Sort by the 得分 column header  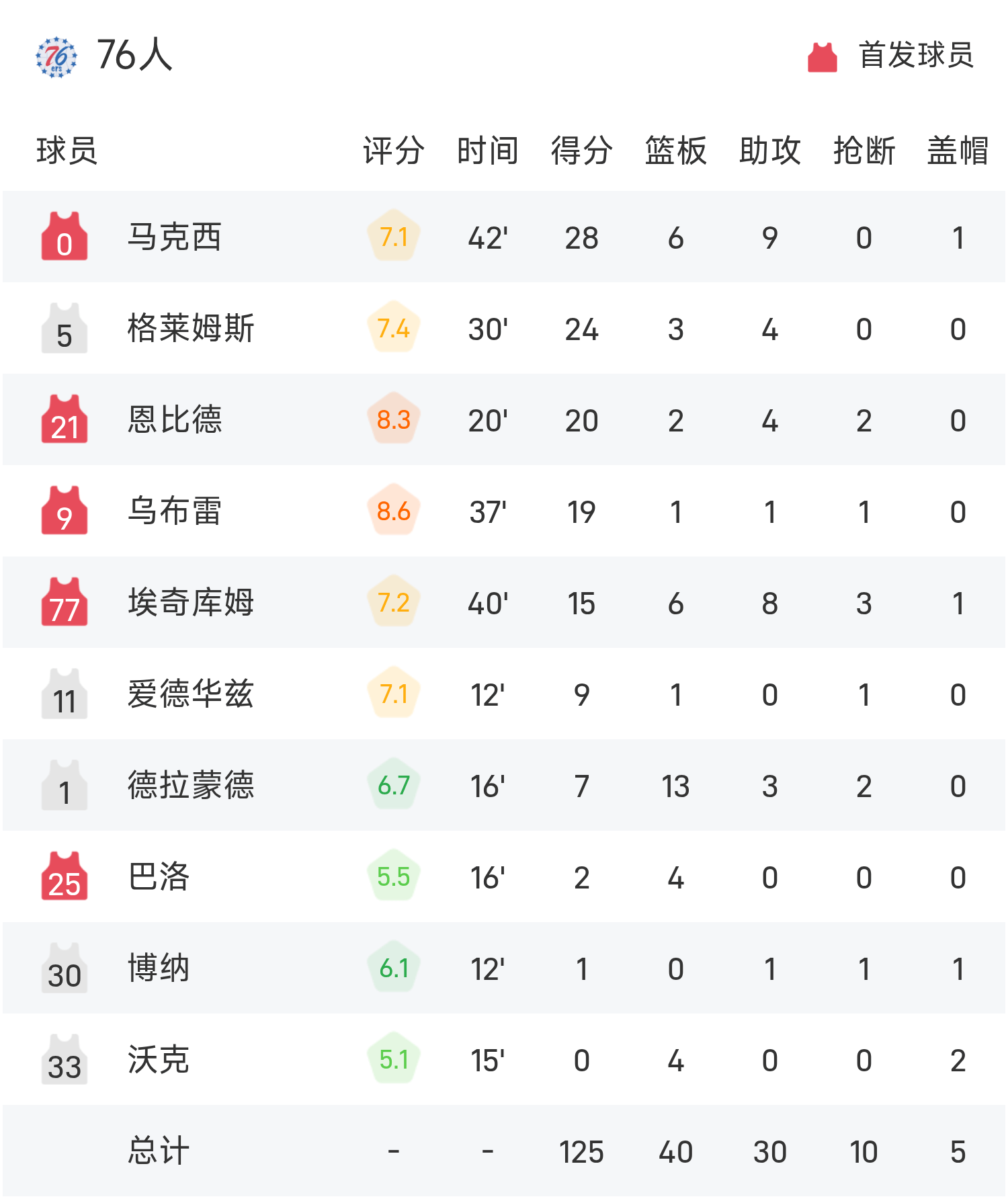pyautogui.click(x=581, y=151)
